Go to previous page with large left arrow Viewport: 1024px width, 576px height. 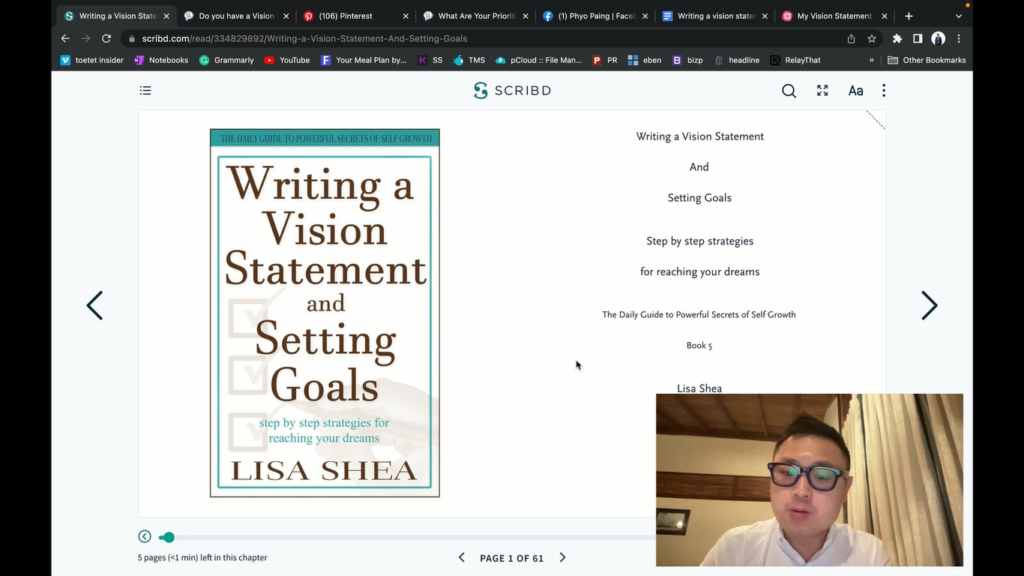(x=95, y=305)
